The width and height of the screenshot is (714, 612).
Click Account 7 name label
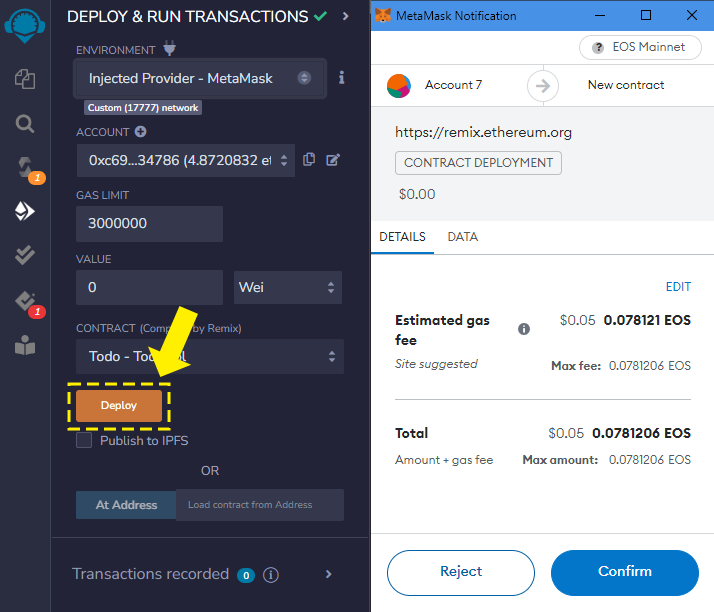(453, 85)
